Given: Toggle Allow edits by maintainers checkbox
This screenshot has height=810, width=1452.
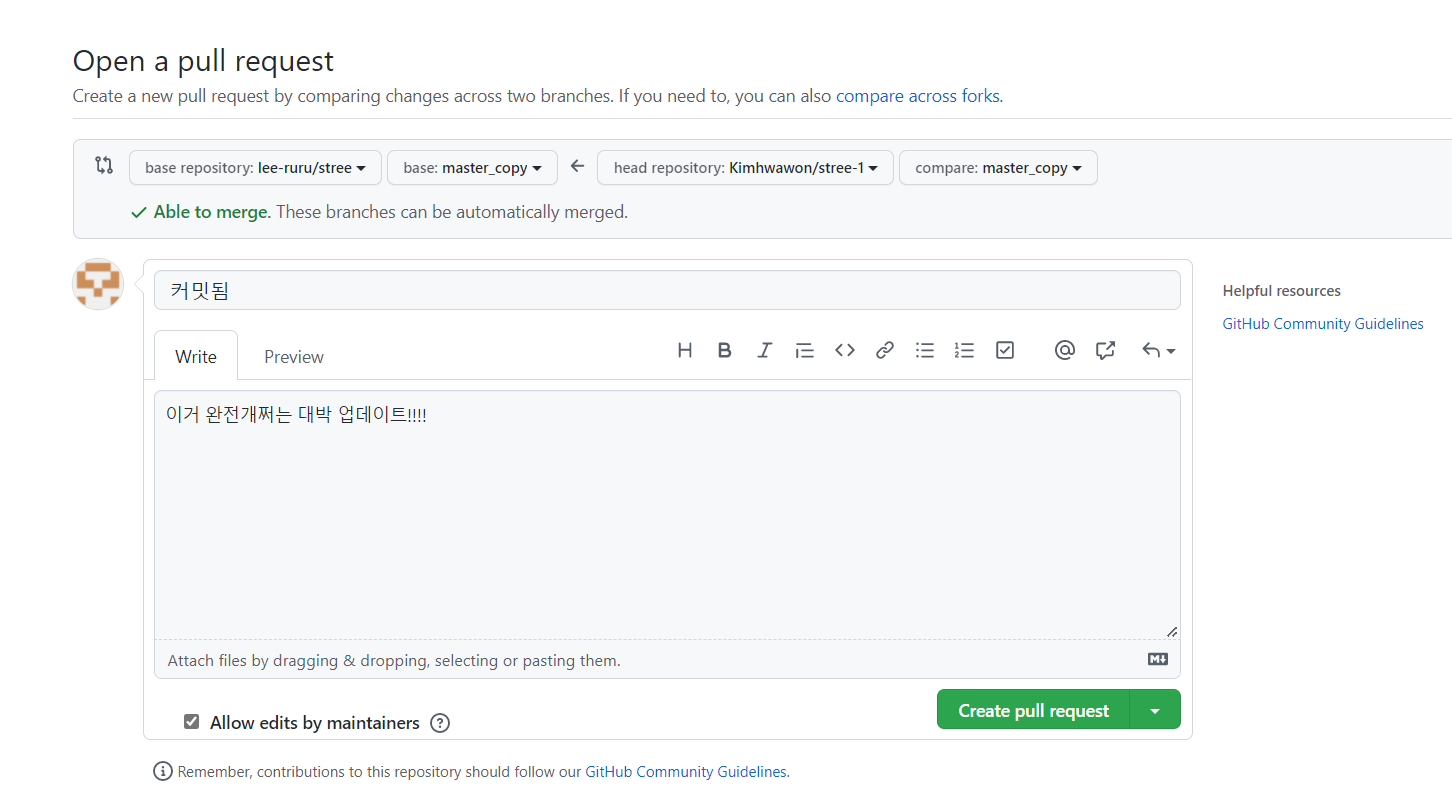Looking at the screenshot, I should [x=191, y=721].
